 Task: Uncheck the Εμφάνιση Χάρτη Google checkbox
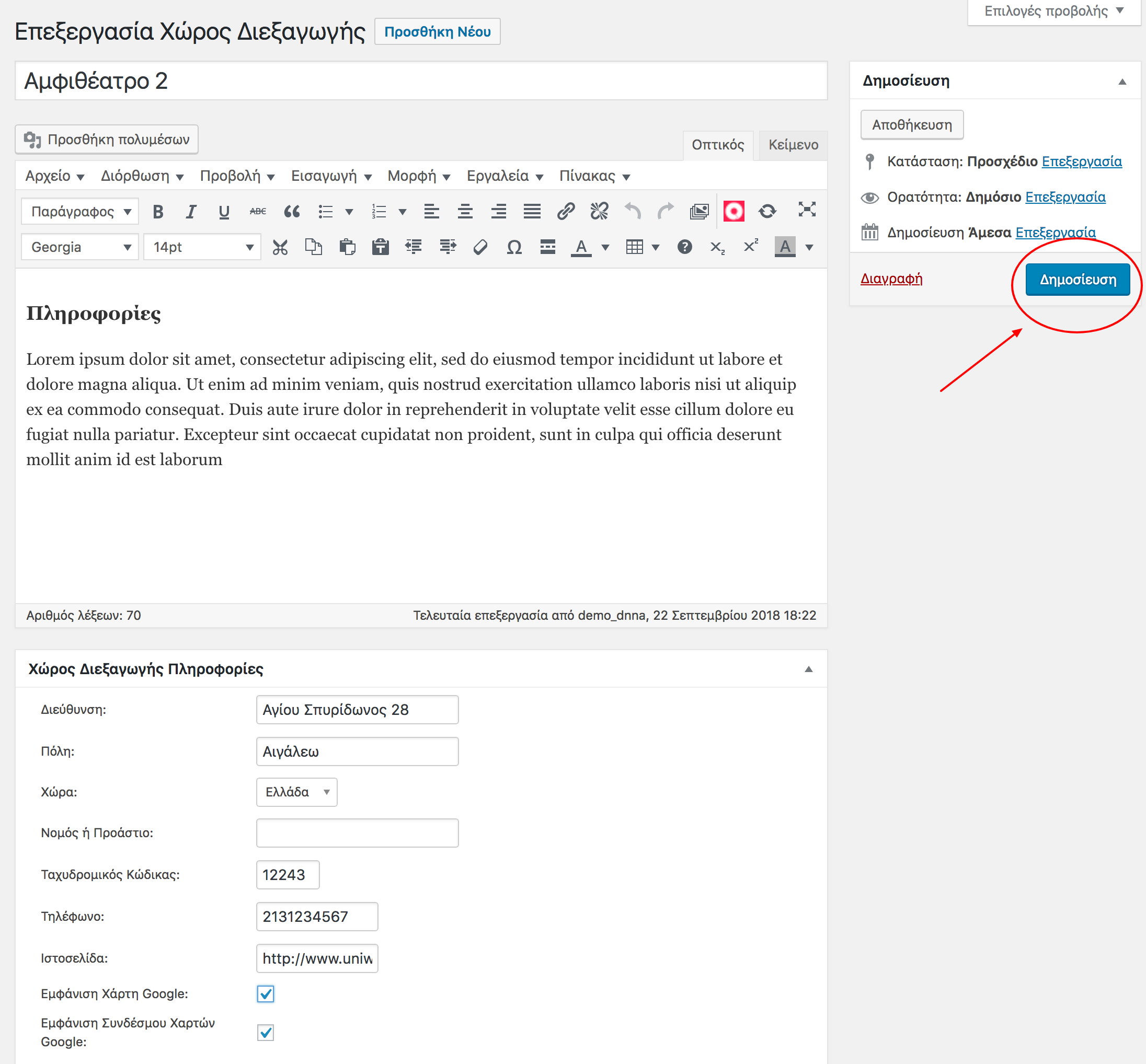tap(266, 994)
